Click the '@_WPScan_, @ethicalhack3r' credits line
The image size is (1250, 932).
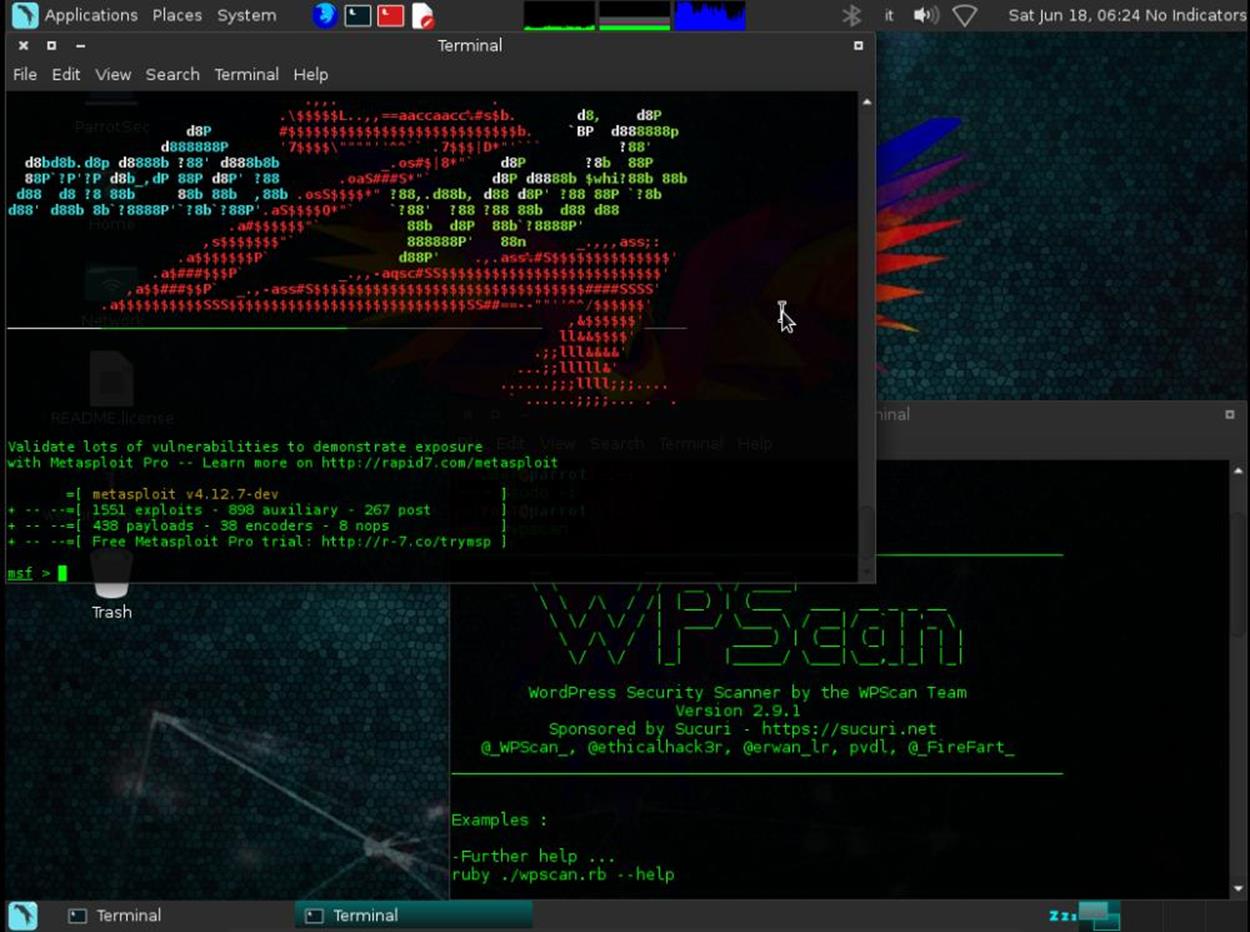tap(747, 747)
